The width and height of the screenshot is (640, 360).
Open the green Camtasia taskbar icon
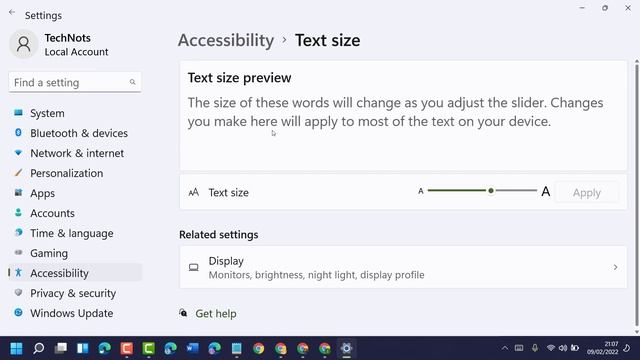tap(149, 348)
